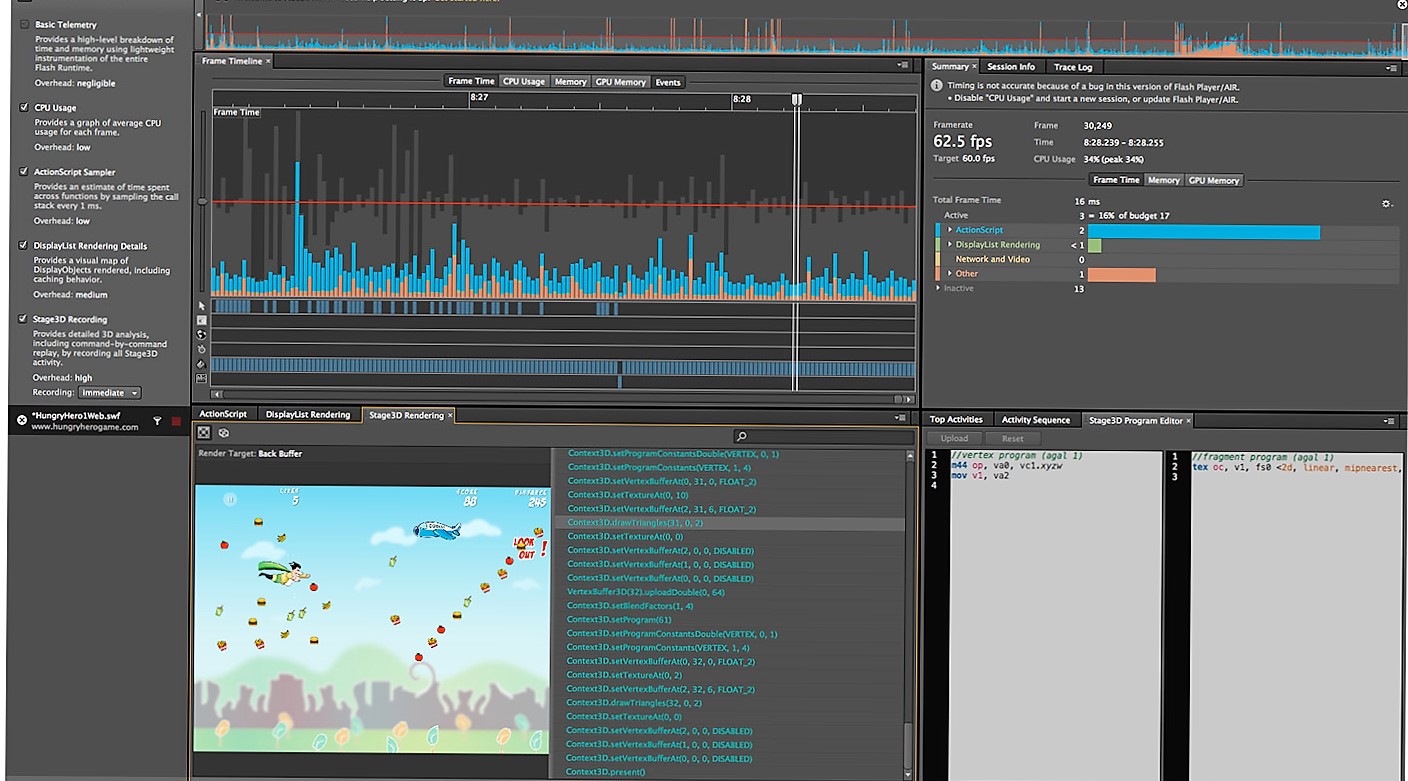This screenshot has height=781, width=1408.
Task: Click the filter funnel icon beside HungryHero1Web.swf
Action: point(157,421)
